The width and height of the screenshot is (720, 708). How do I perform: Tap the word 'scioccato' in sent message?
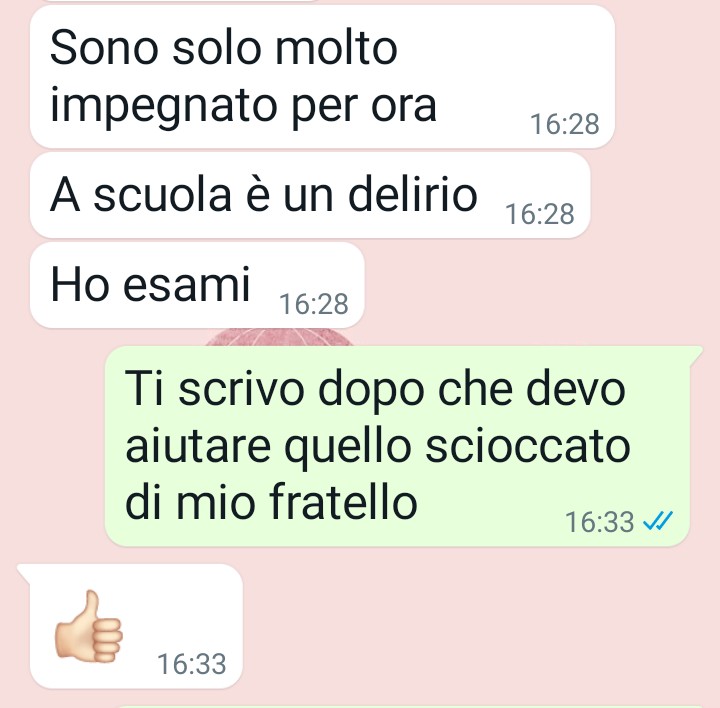(528, 445)
